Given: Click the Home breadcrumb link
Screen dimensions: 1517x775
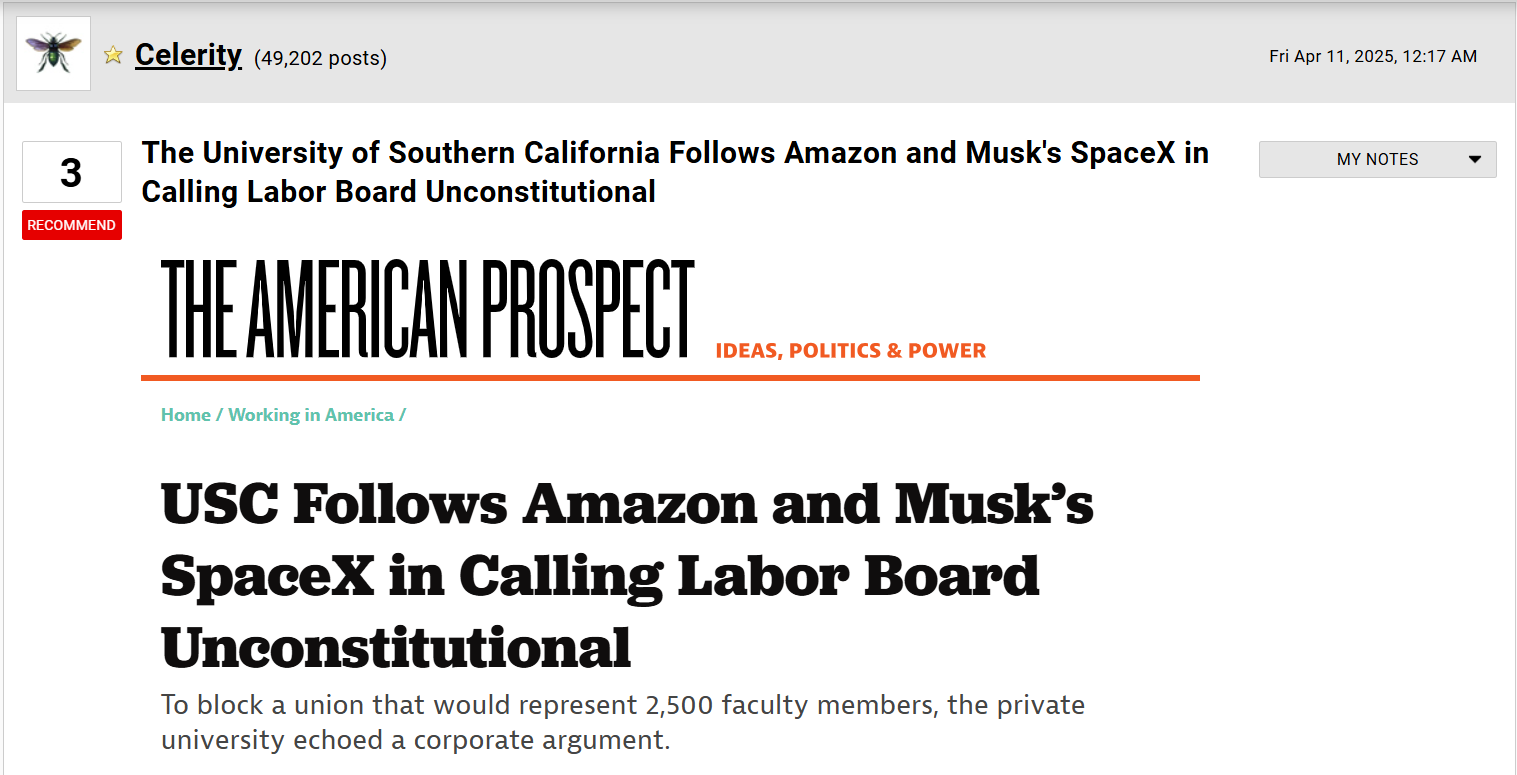Looking at the screenshot, I should click(186, 414).
